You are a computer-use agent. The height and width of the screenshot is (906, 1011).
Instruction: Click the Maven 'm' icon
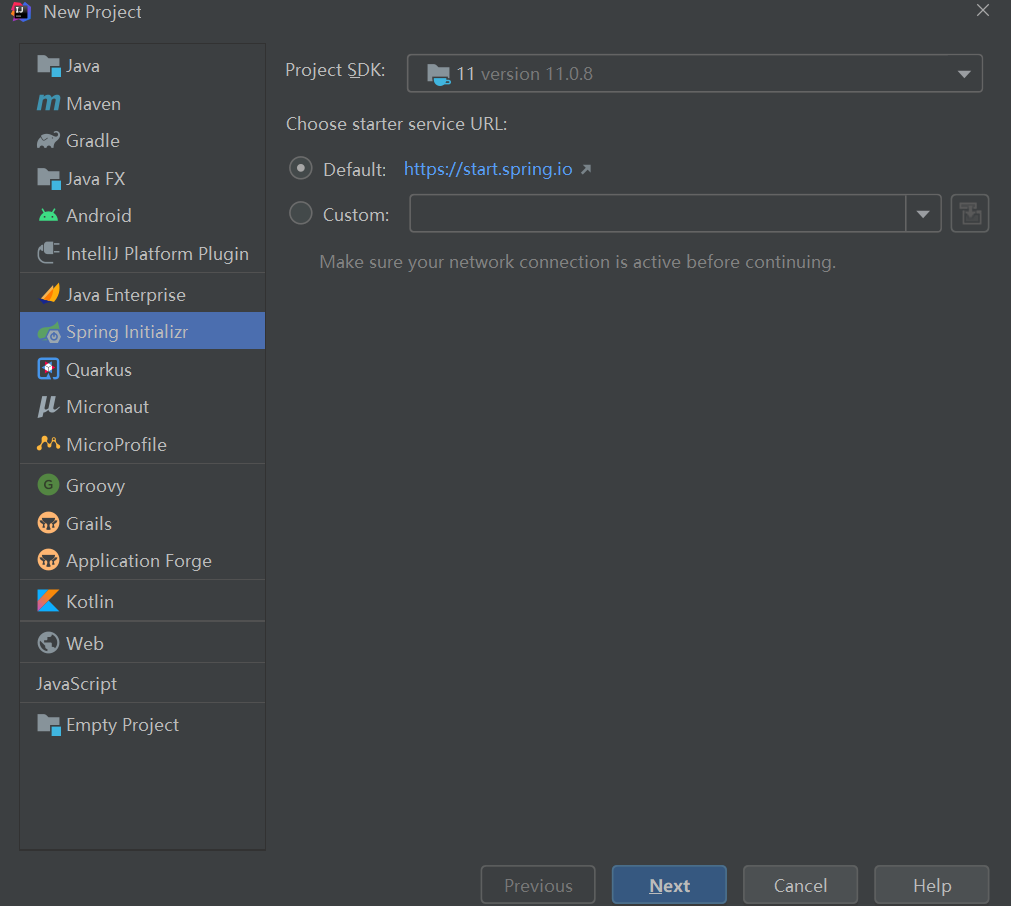pyautogui.click(x=48, y=103)
